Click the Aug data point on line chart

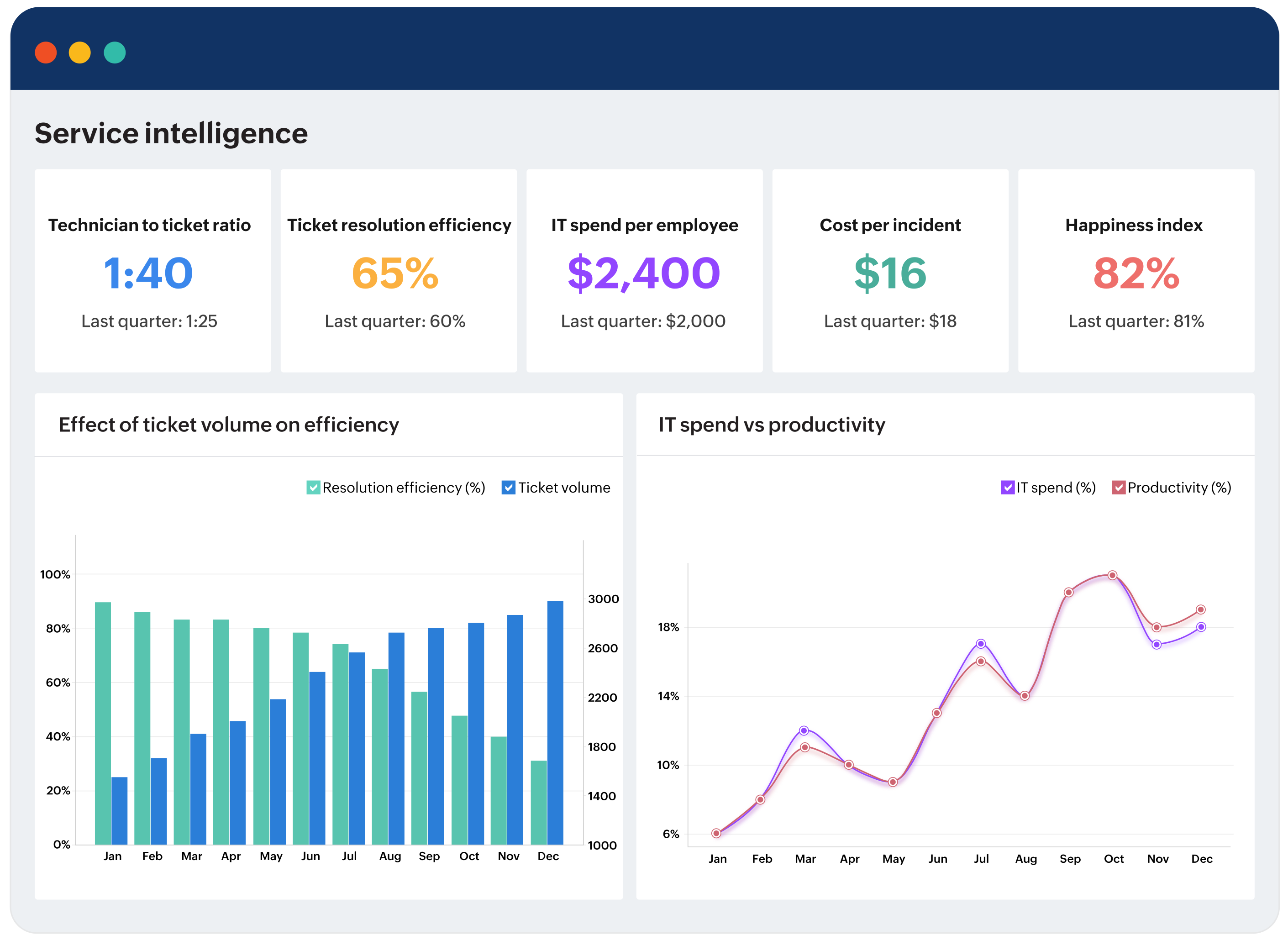click(1025, 696)
